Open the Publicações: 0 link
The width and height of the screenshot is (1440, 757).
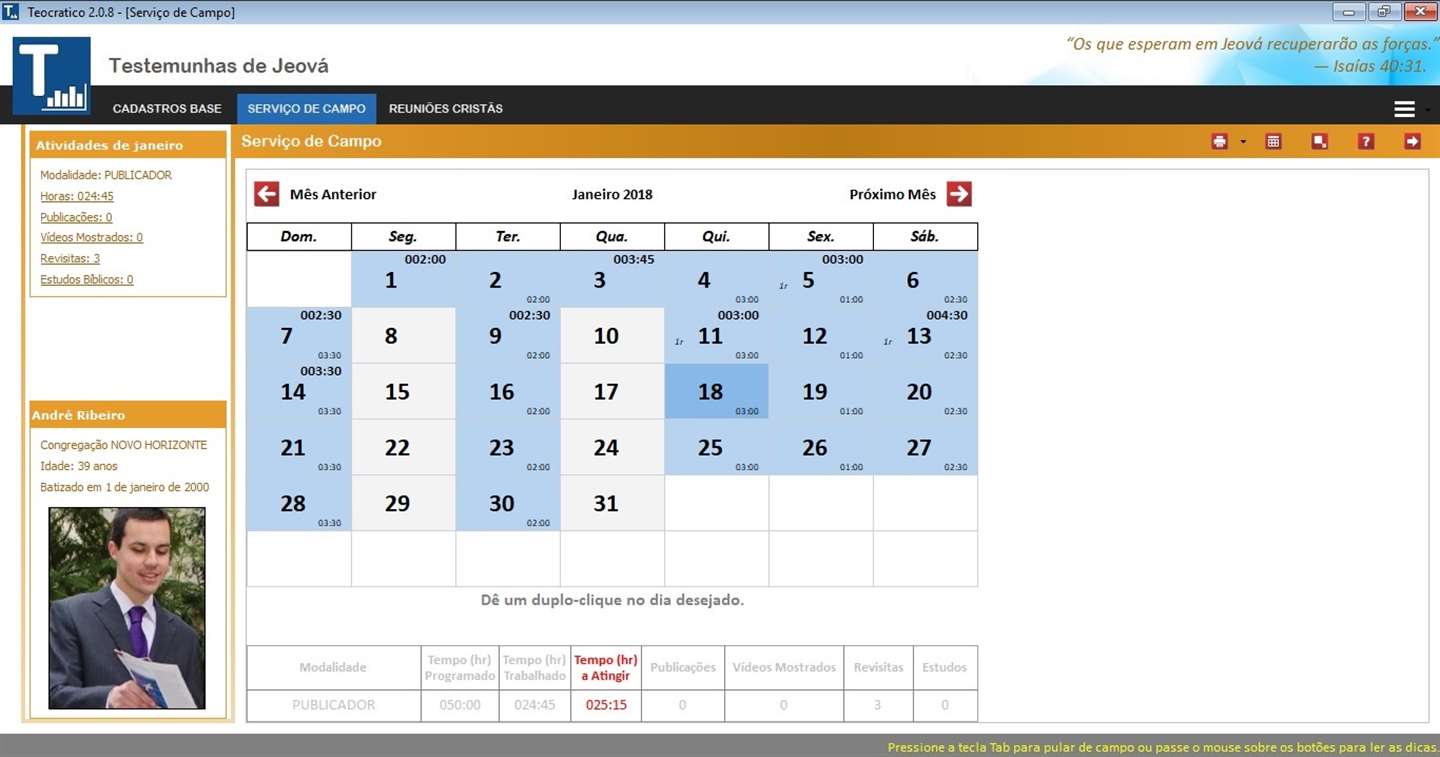click(76, 217)
